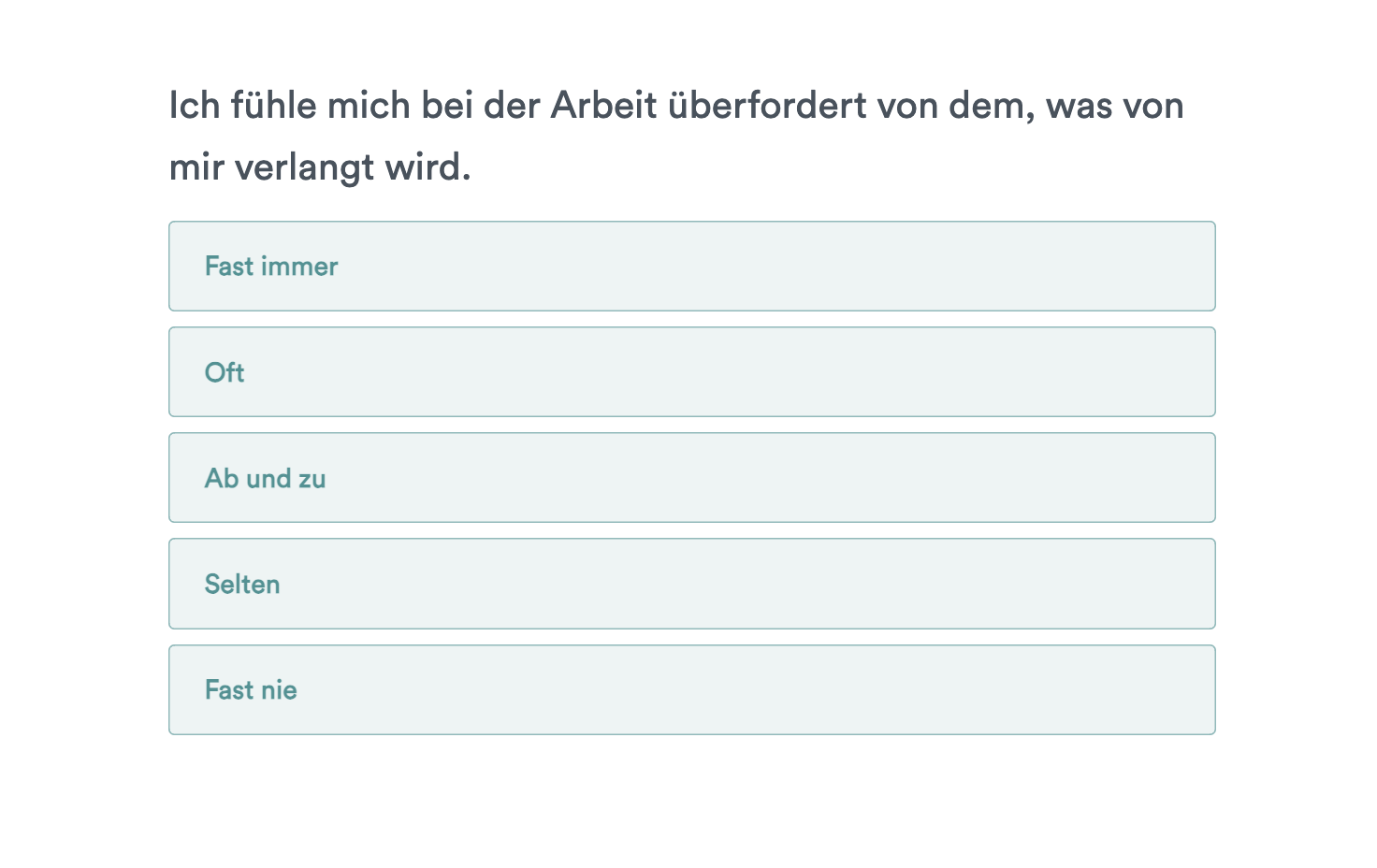Select the "Fast immer" answer option
The width and height of the screenshot is (1377, 868).
691,267
